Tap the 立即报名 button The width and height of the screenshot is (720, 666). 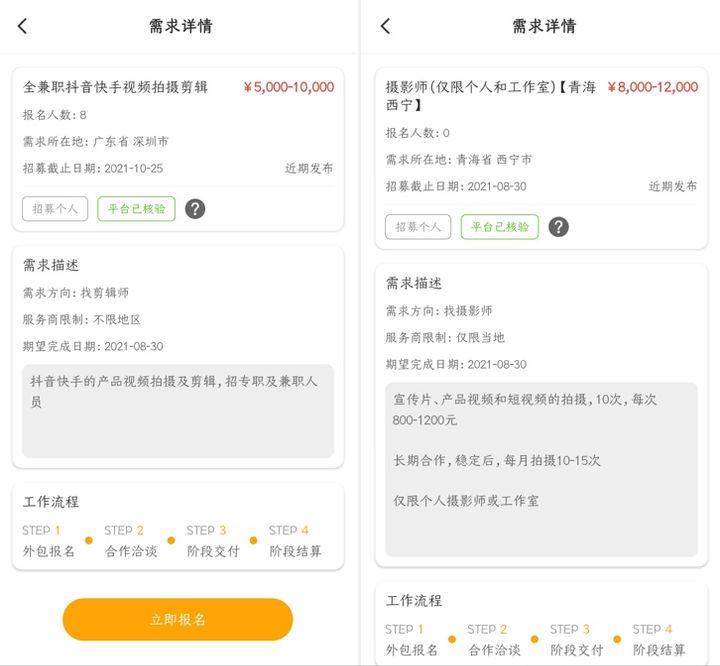point(178,619)
